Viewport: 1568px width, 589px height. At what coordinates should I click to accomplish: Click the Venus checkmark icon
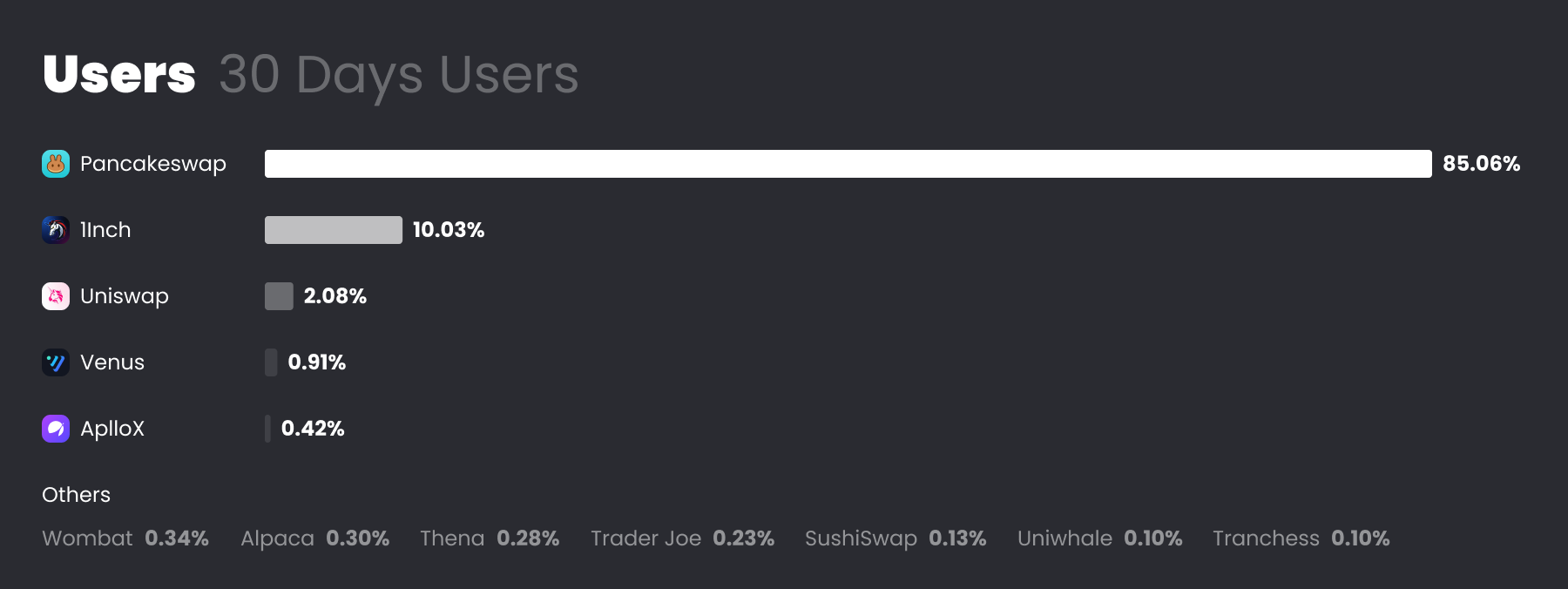coord(56,362)
